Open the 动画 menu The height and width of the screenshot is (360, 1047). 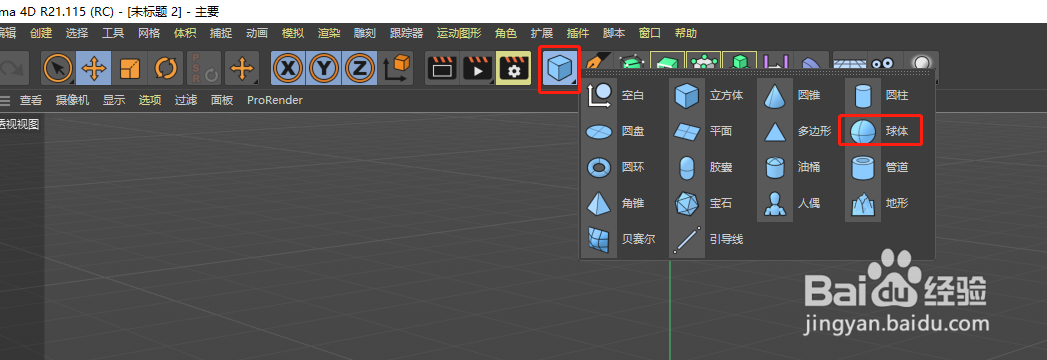pos(257,33)
